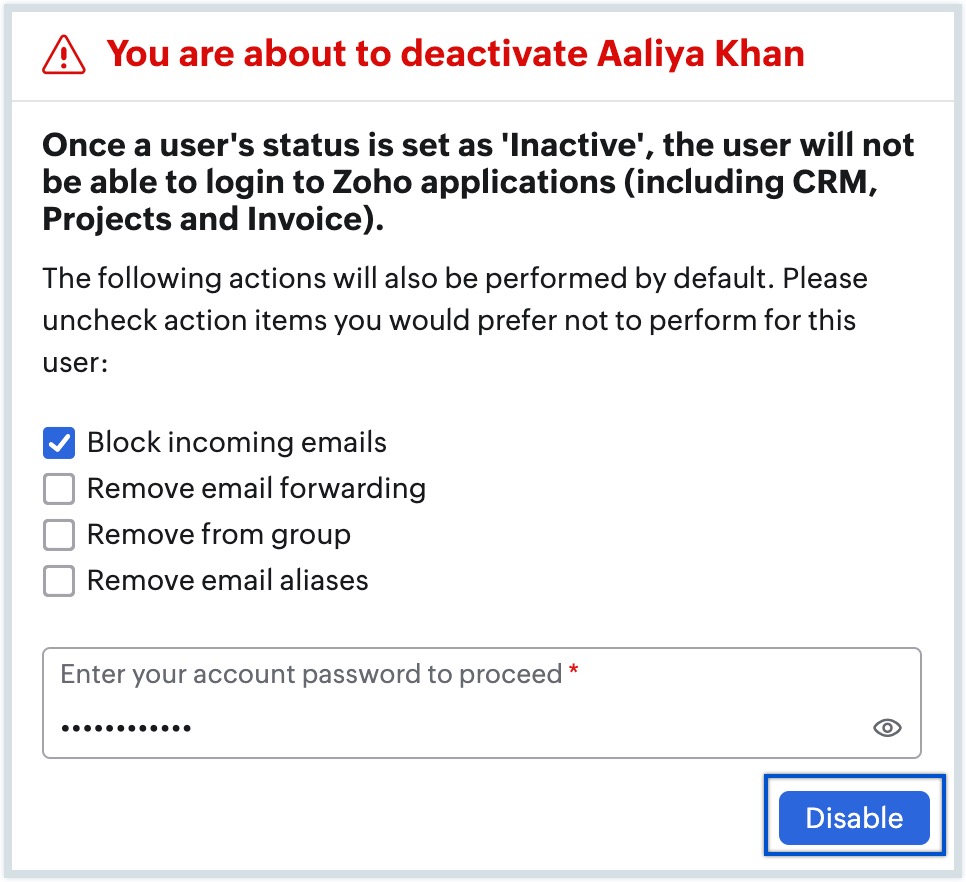Tick the Remove from group checkbox
This screenshot has height=882, width=966.
click(59, 535)
